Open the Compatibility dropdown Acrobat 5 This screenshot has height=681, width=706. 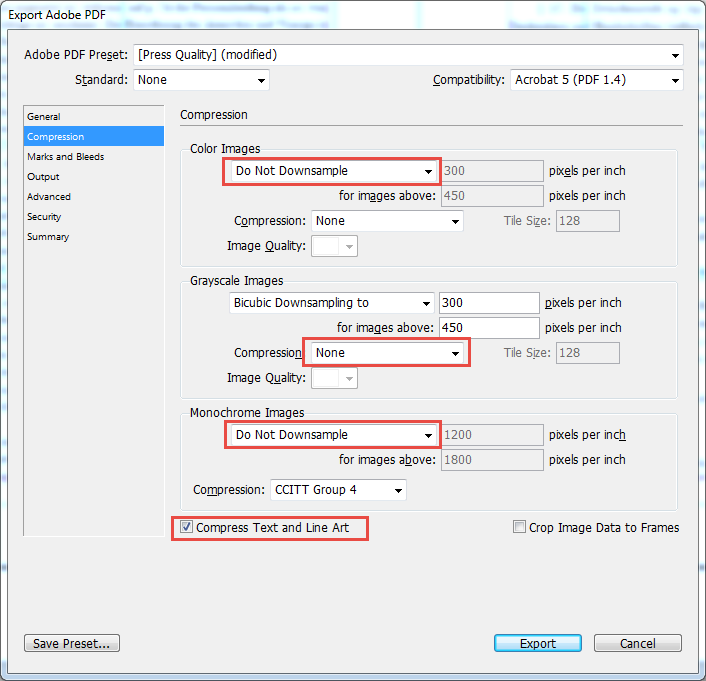pyautogui.click(x=597, y=80)
